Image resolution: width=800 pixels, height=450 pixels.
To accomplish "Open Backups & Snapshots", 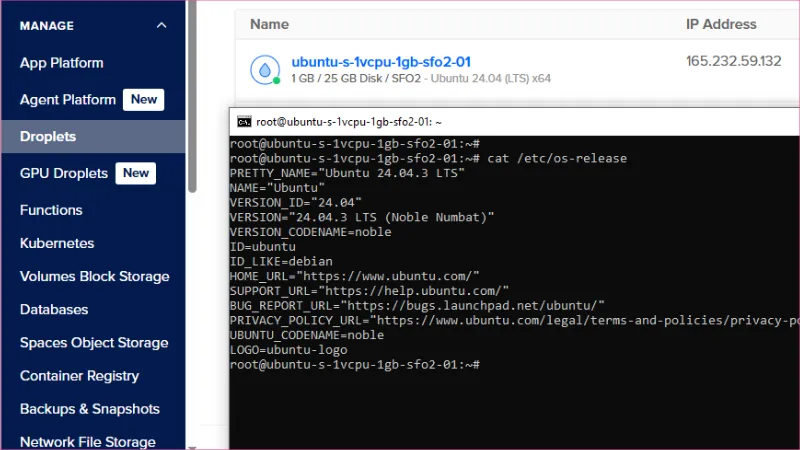I will pyautogui.click(x=90, y=409).
